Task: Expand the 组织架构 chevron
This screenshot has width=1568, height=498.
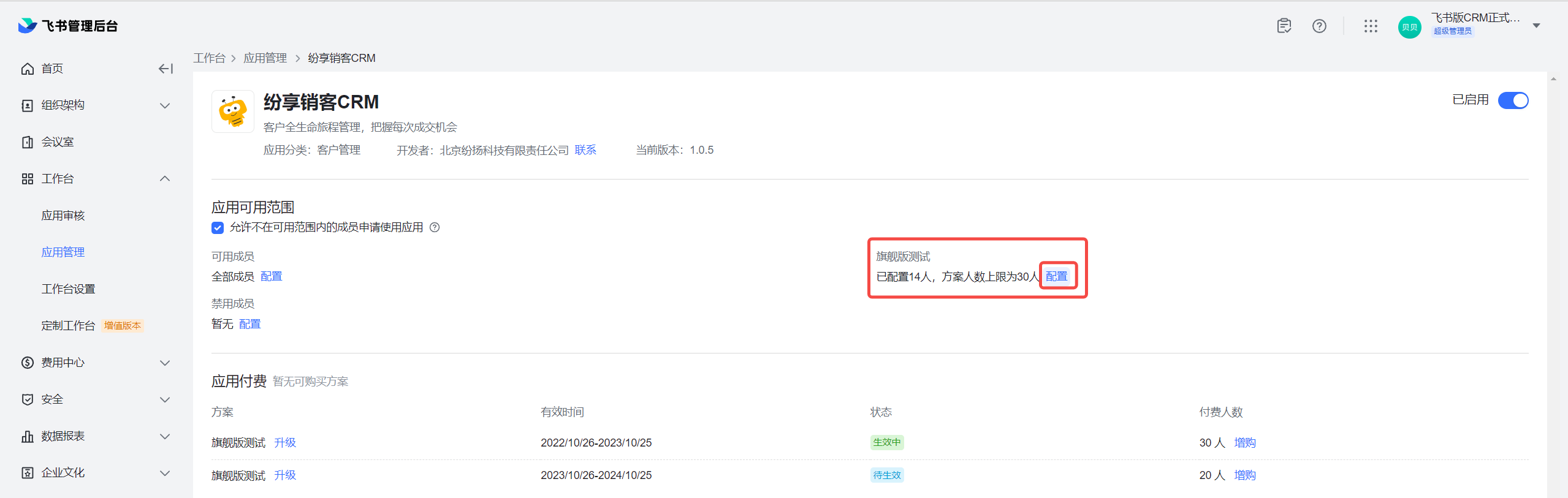Action: 165,105
